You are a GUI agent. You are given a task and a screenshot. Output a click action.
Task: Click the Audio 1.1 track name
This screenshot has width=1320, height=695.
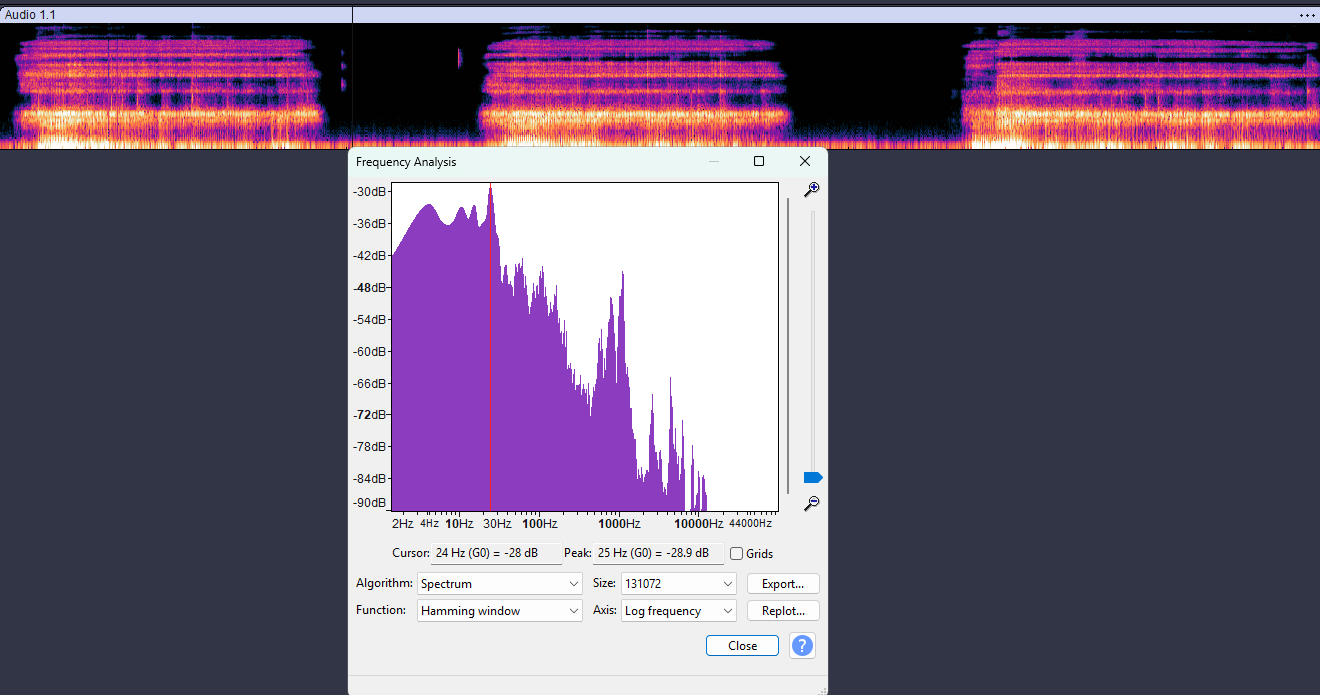point(30,15)
